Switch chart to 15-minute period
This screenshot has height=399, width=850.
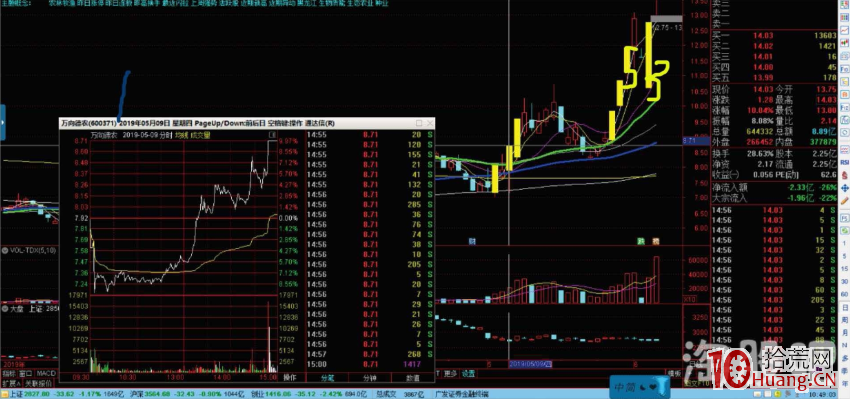pos(844,268)
